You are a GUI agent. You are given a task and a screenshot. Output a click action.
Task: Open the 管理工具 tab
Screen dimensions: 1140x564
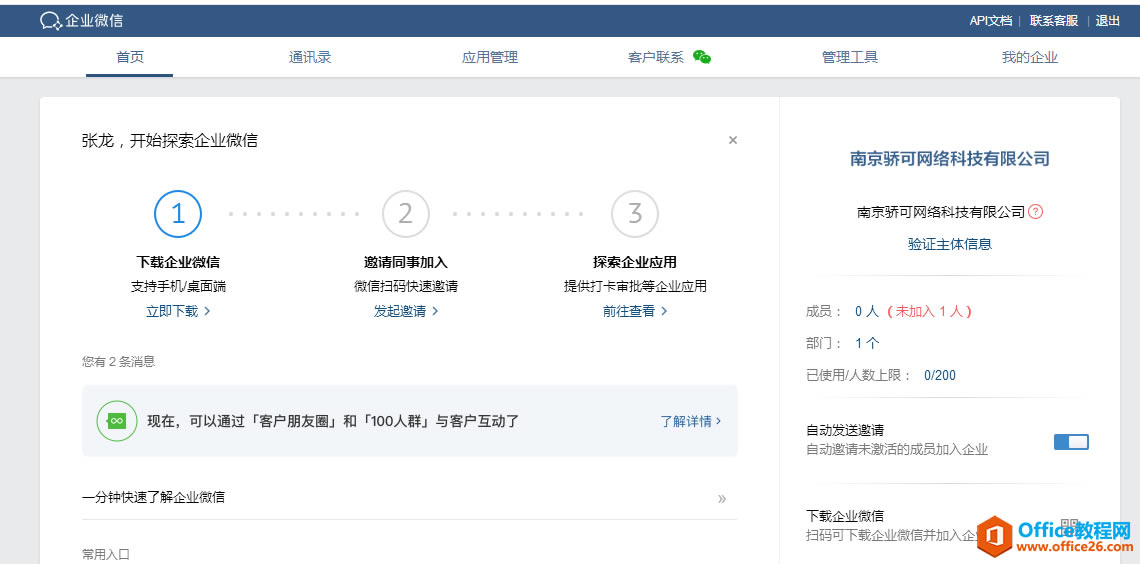(x=850, y=57)
